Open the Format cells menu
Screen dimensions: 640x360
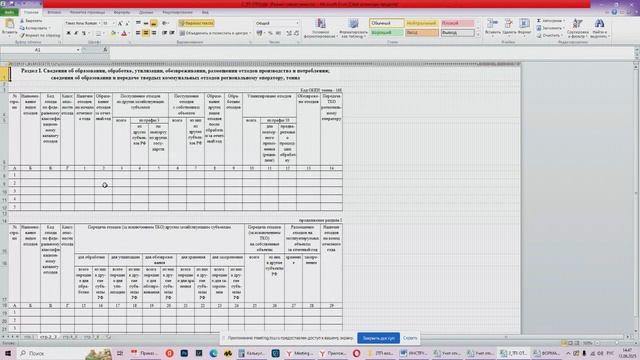tap(524, 27)
